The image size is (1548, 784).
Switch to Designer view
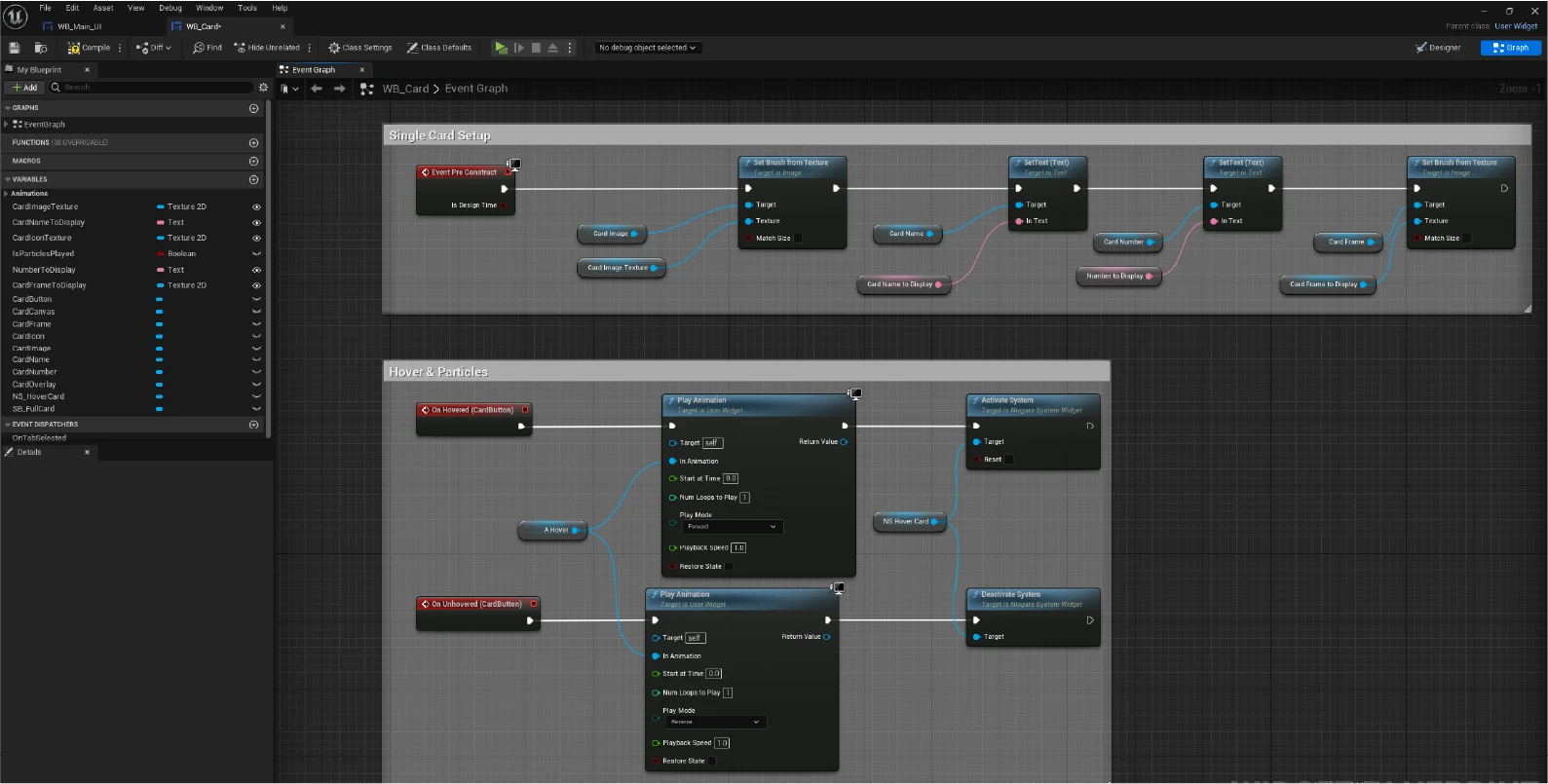point(1438,48)
